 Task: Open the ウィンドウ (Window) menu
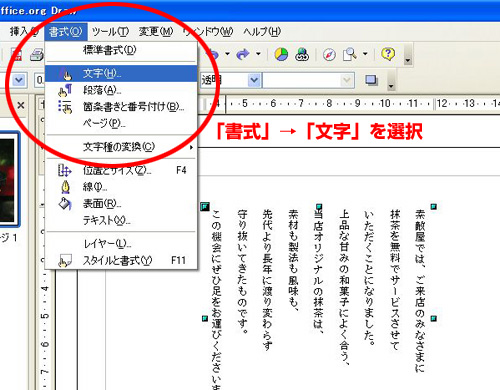click(x=208, y=32)
